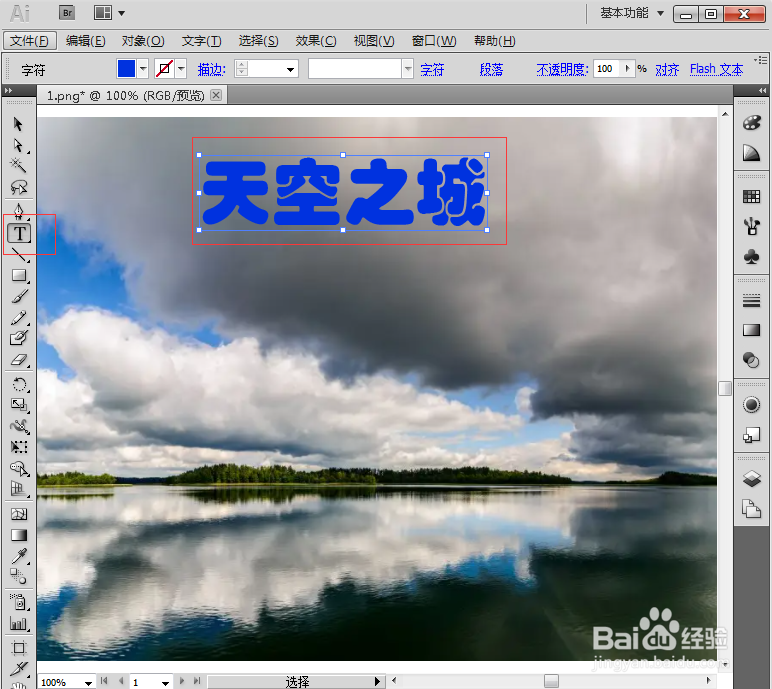Open the Stroke panel icon
Screen dimensions: 772x689
click(x=751, y=300)
